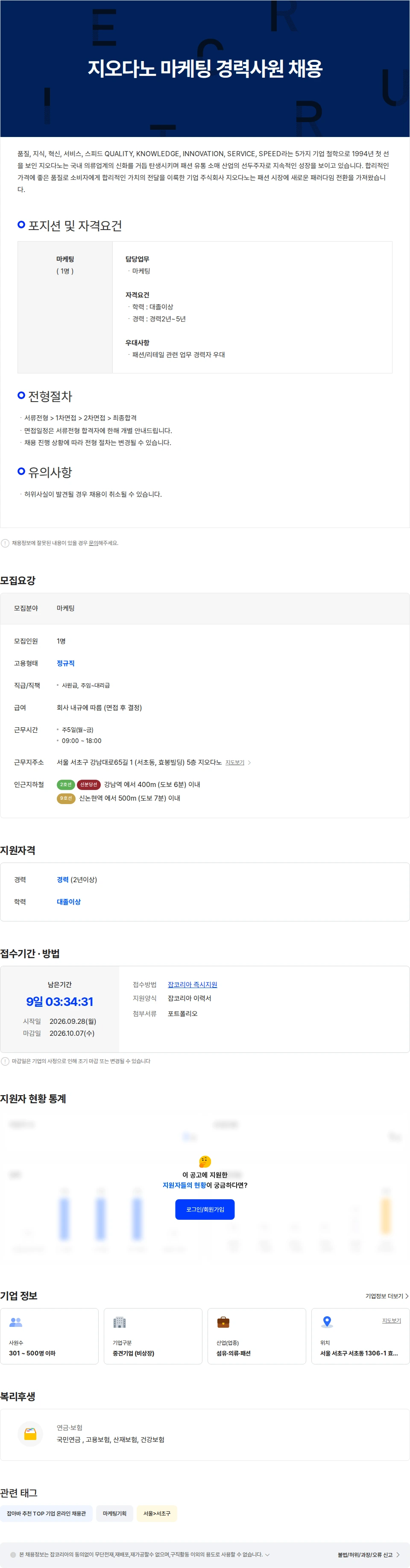Click the countdown timer 9일 03:34:31

point(60,1002)
